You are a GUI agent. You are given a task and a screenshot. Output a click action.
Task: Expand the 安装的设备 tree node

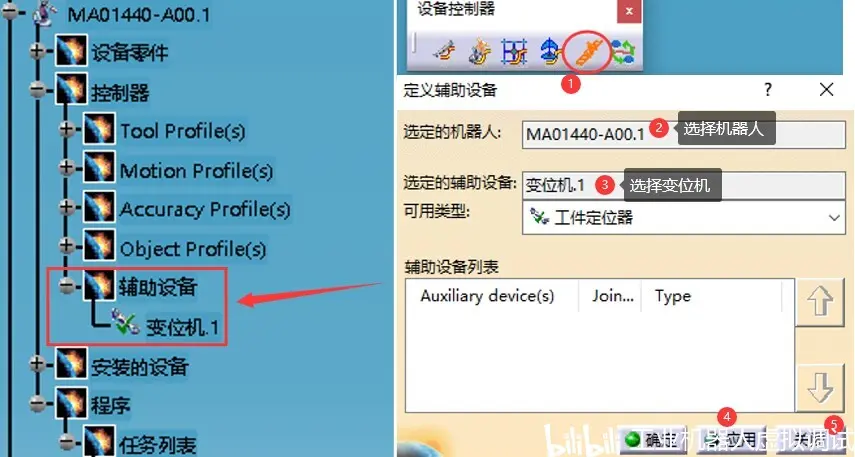coord(37,363)
